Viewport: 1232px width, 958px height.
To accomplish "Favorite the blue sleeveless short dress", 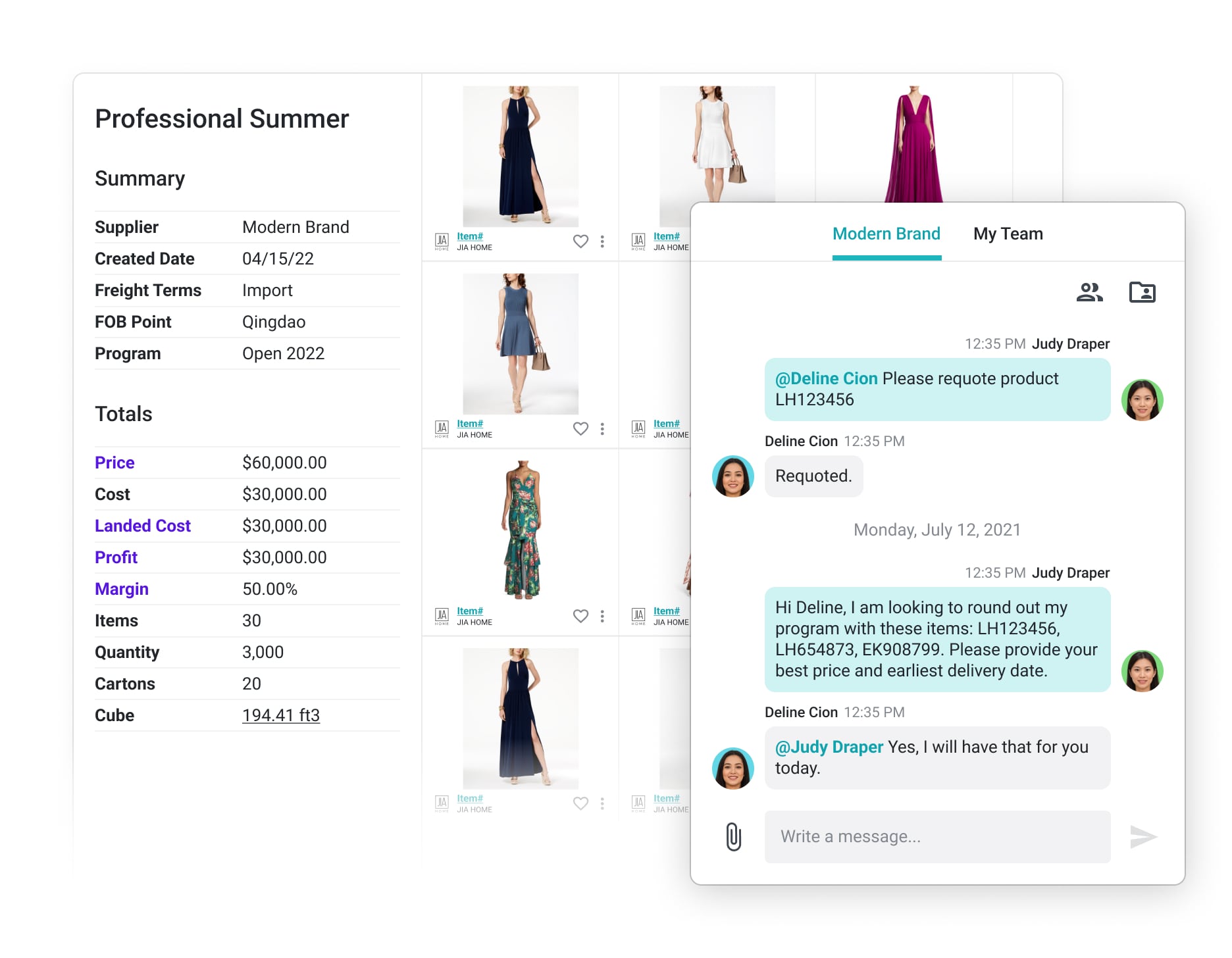I will point(580,429).
